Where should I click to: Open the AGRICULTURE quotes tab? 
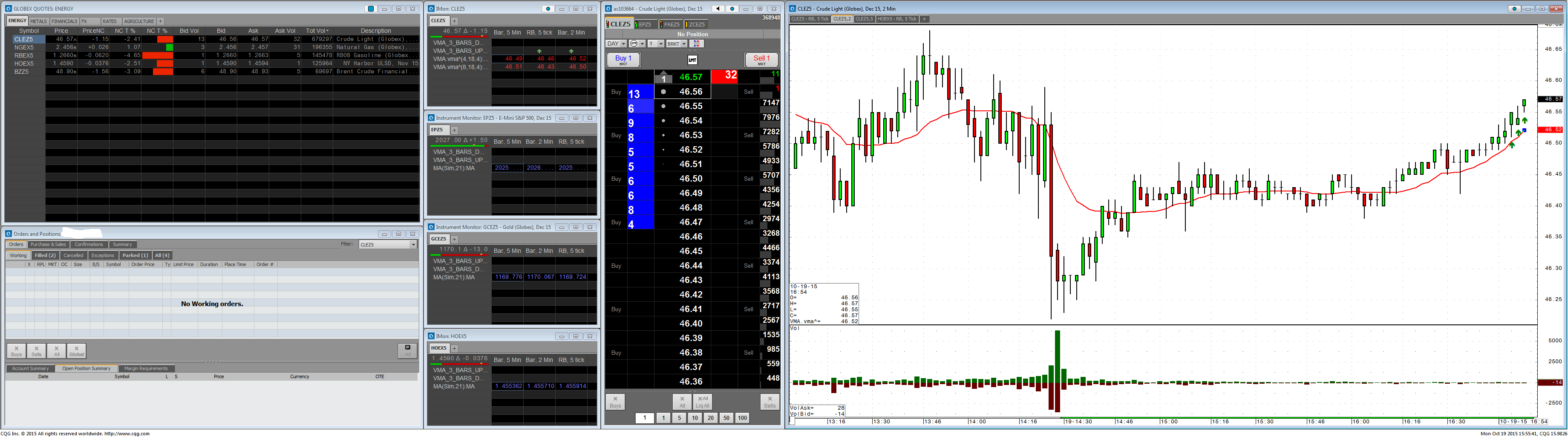(139, 21)
